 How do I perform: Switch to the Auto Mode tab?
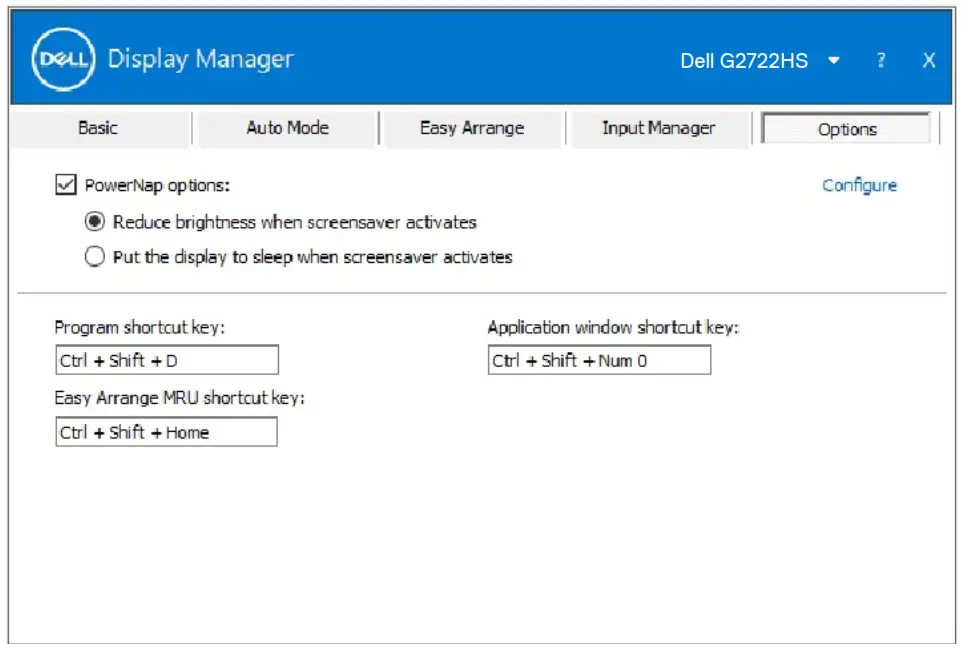(x=285, y=128)
